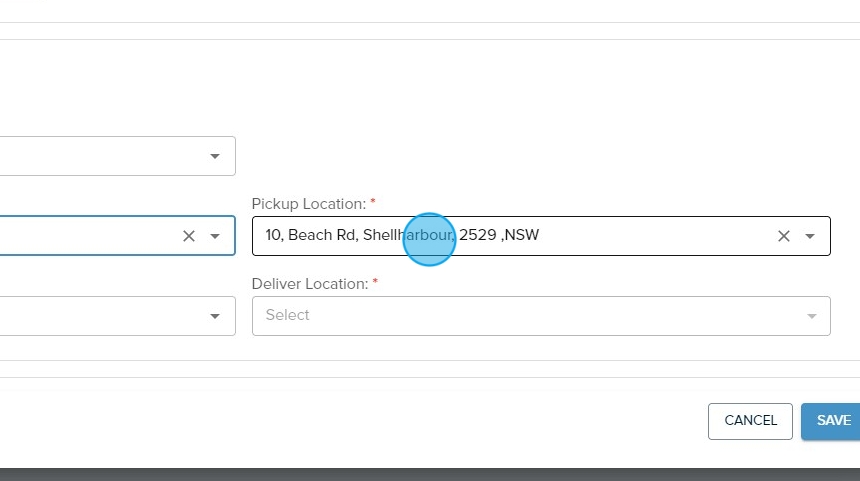Expand the topmost dropdown arrow above focused field

coord(214,156)
